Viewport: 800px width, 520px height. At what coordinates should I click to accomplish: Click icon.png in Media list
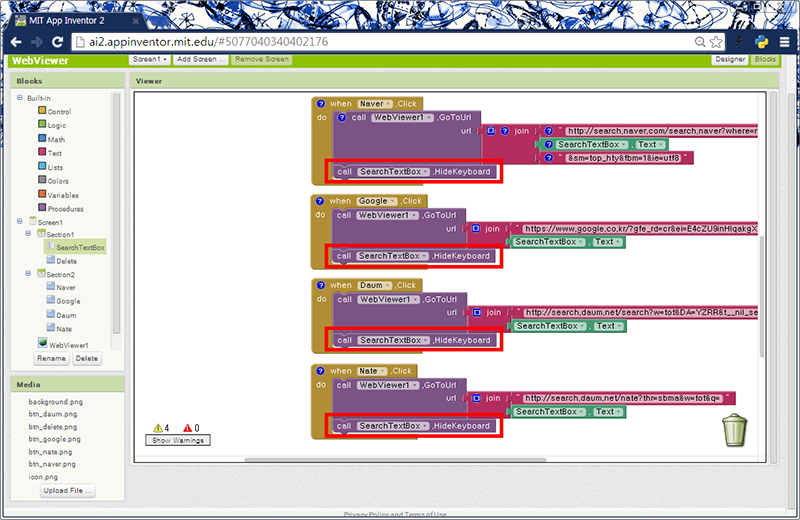pos(43,477)
